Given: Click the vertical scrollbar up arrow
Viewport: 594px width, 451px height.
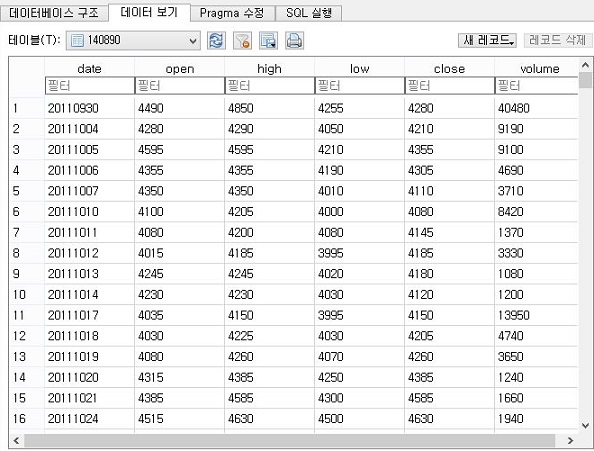Looking at the screenshot, I should pyautogui.click(x=585, y=65).
